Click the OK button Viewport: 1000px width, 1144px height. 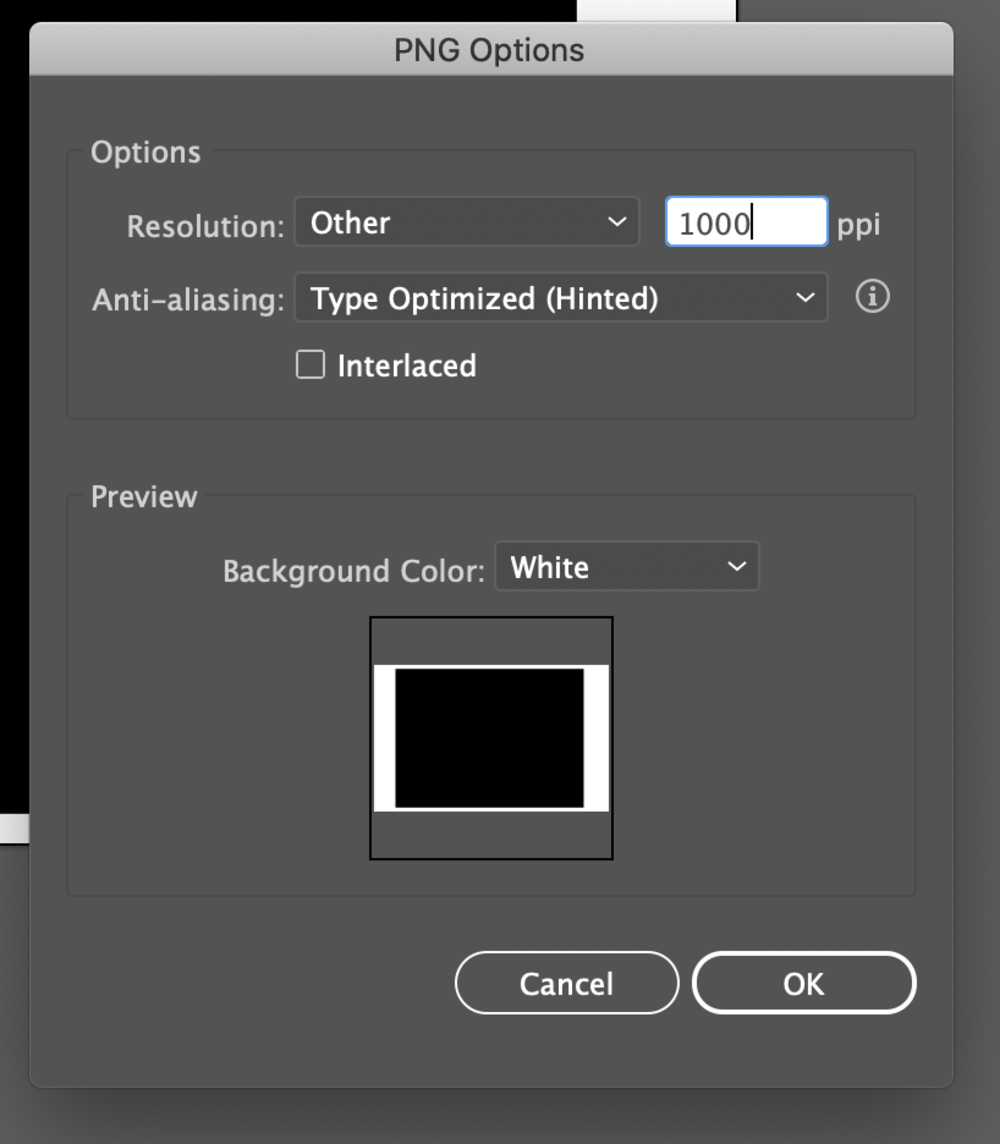tap(804, 983)
